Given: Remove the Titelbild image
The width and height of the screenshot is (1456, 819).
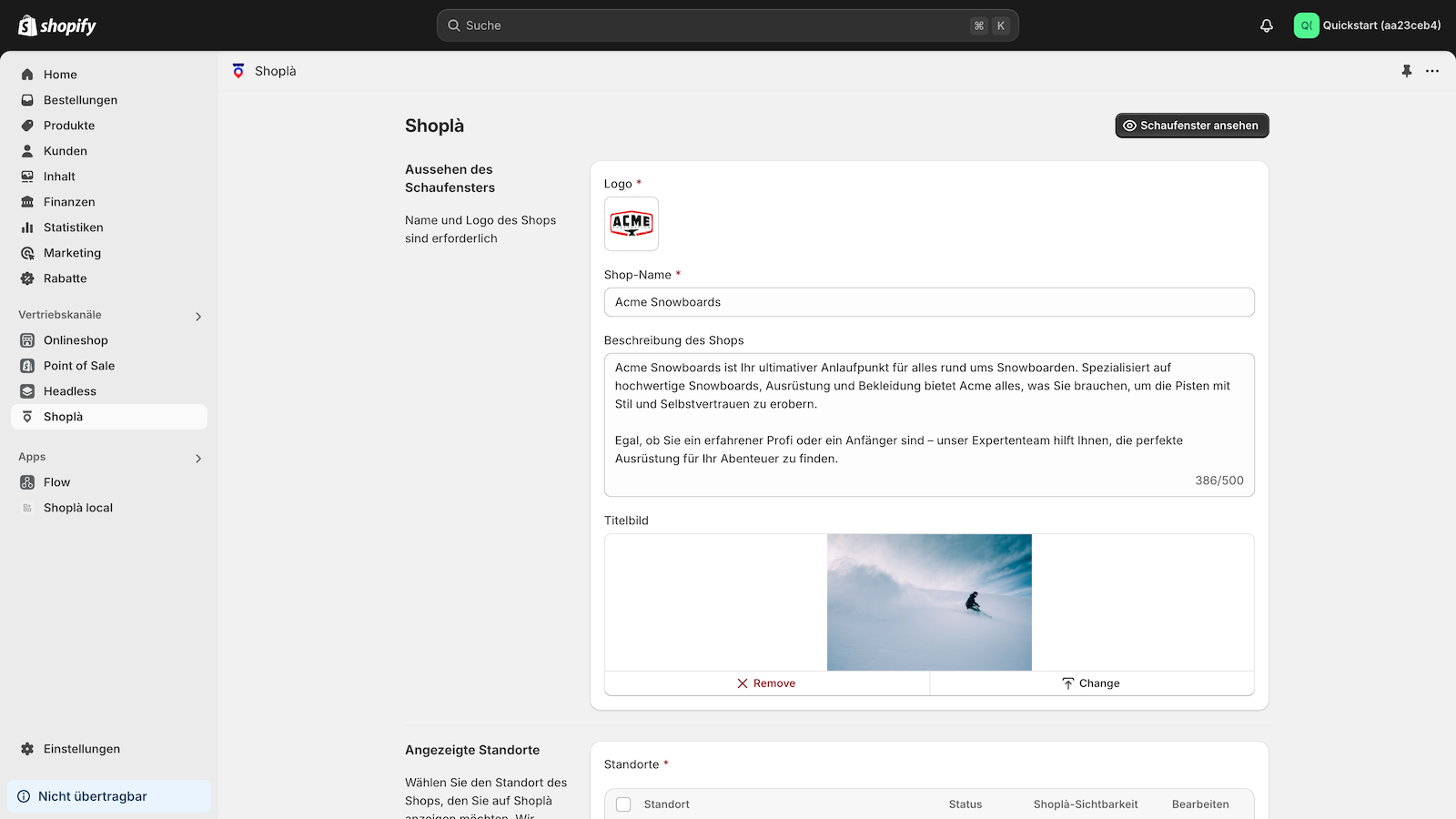Looking at the screenshot, I should 767,683.
